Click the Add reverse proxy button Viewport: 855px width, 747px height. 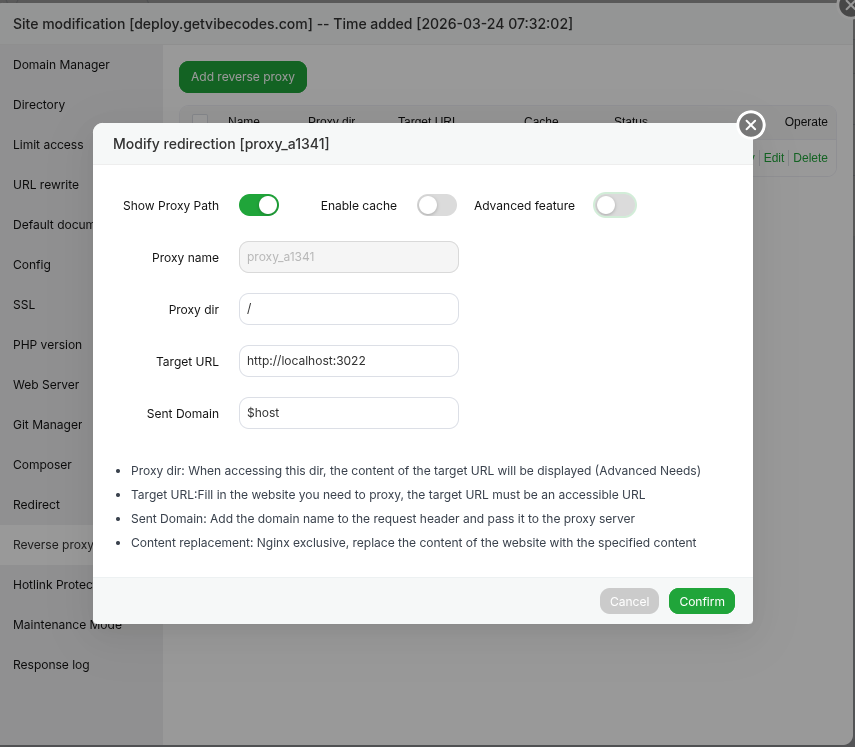click(243, 77)
